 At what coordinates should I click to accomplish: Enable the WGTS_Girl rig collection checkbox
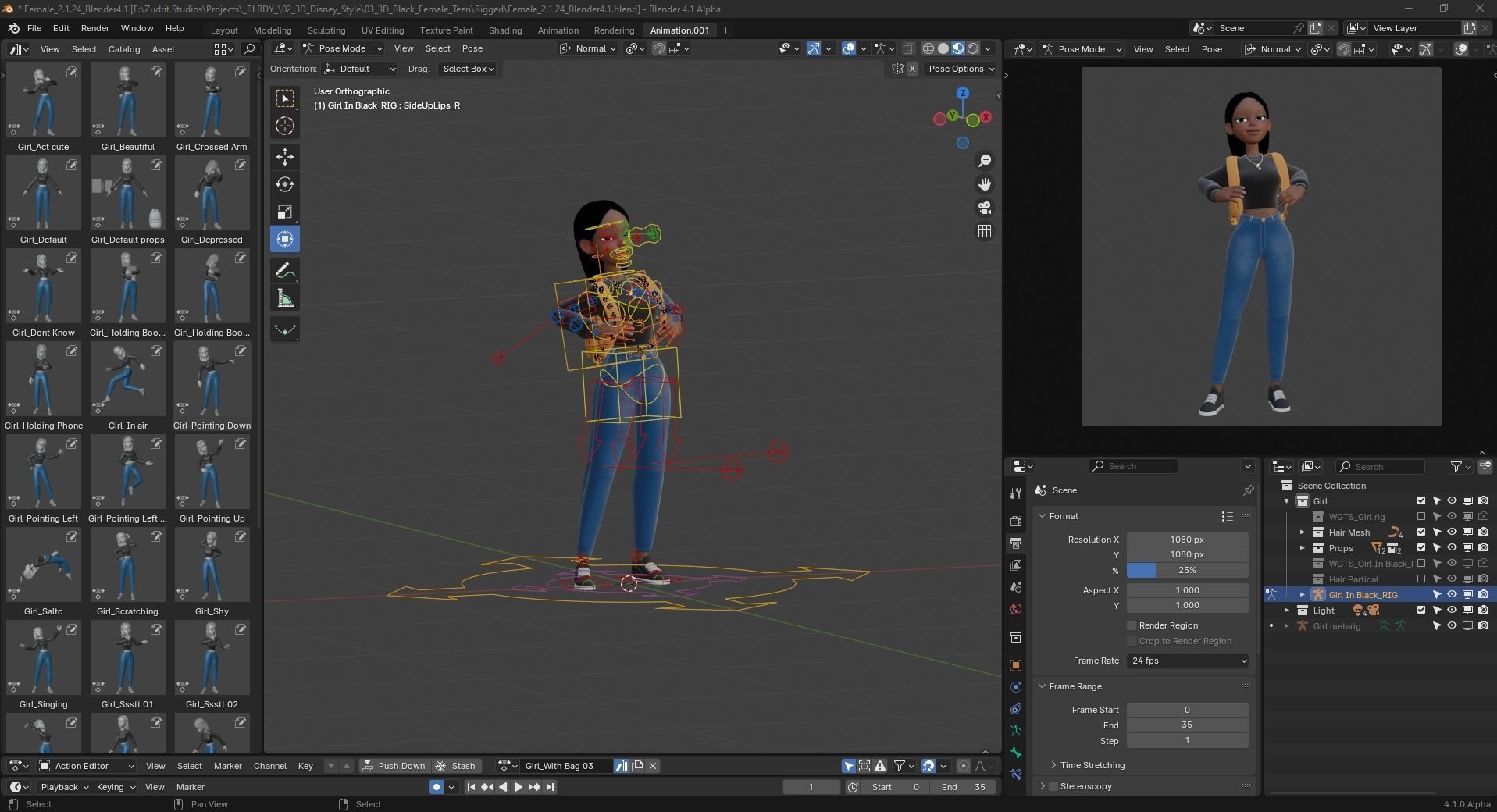[1420, 516]
